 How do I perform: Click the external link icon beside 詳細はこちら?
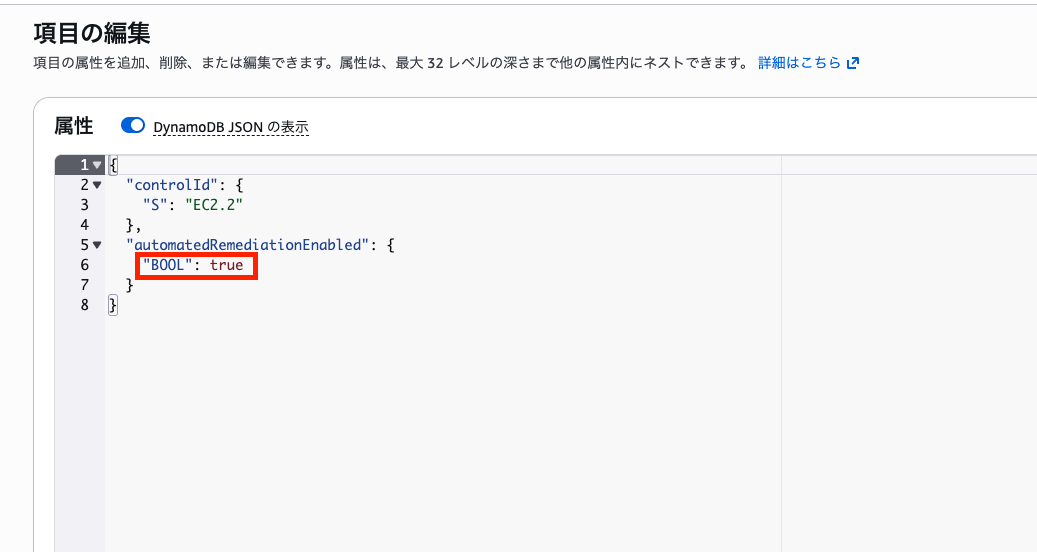click(853, 63)
